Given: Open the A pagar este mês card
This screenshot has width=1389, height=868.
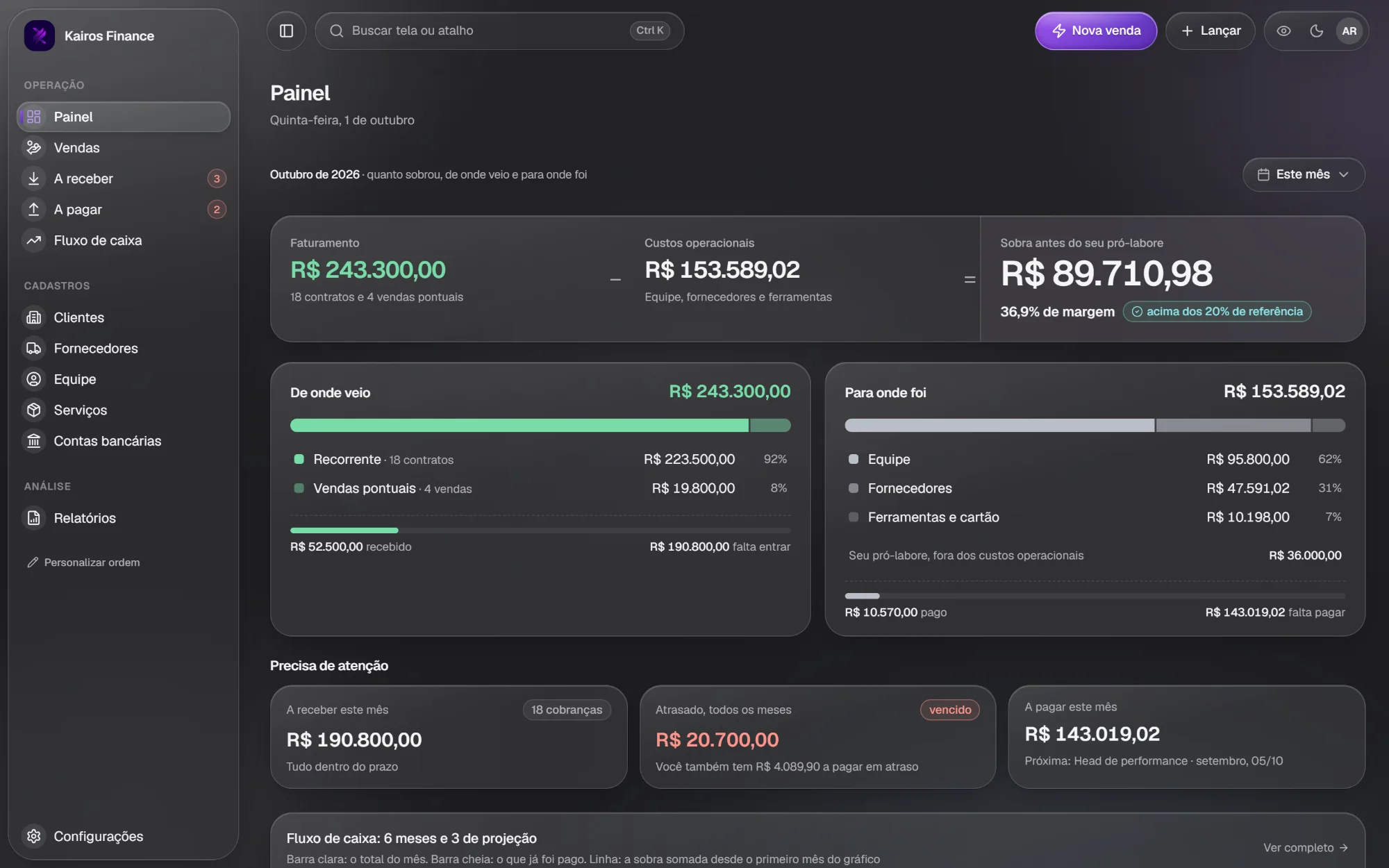Looking at the screenshot, I should [1186, 737].
